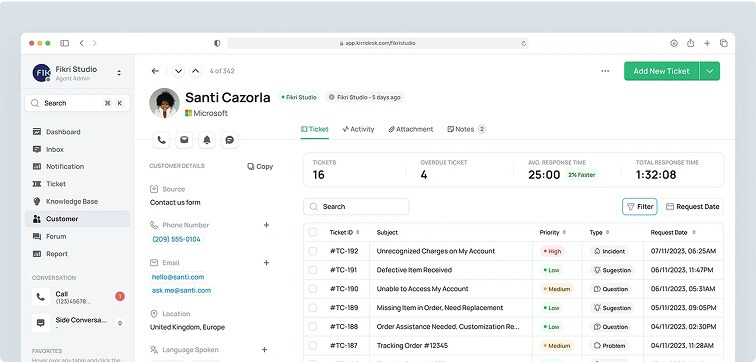Copy customer details with Copy button

(x=260, y=166)
